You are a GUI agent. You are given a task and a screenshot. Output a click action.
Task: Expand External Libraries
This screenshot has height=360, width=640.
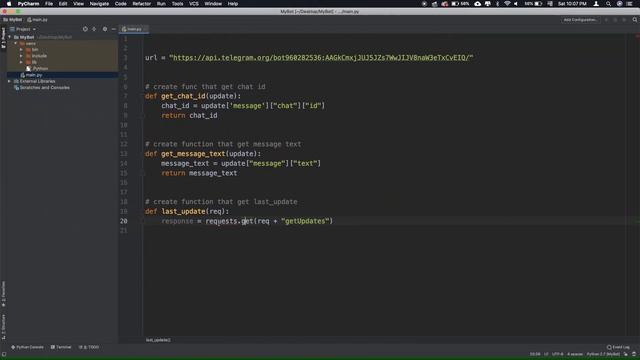pos(10,81)
